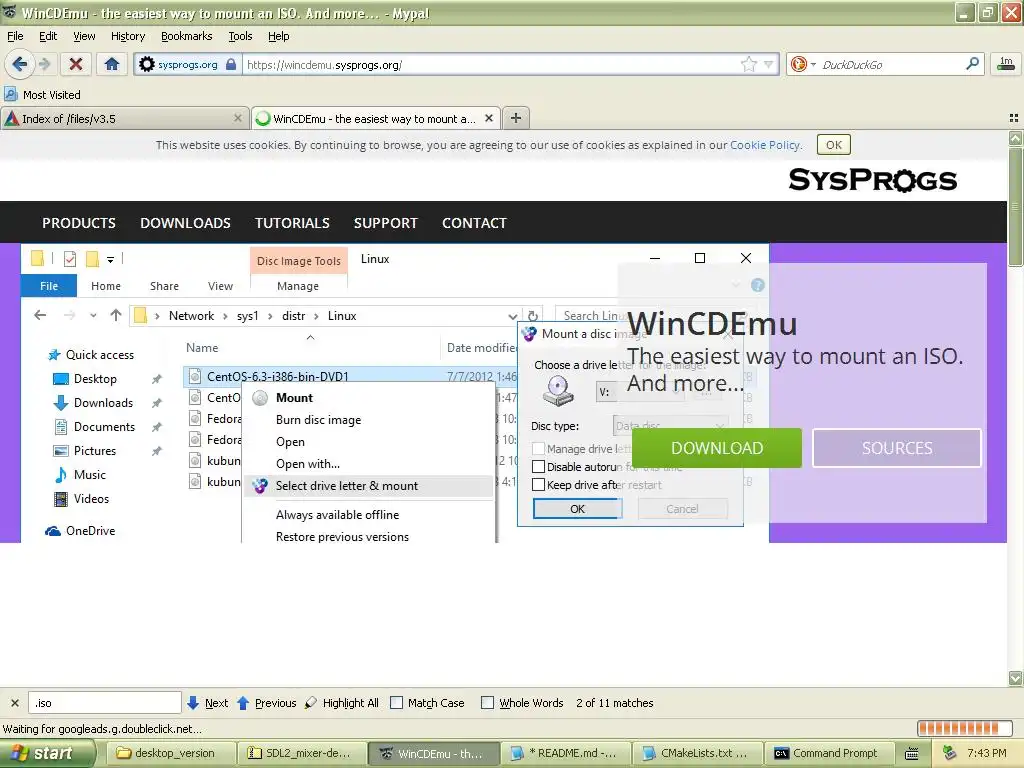The height and width of the screenshot is (768, 1024).
Task: Click the page vertical scrollbar thumb
Action: click(x=1015, y=207)
